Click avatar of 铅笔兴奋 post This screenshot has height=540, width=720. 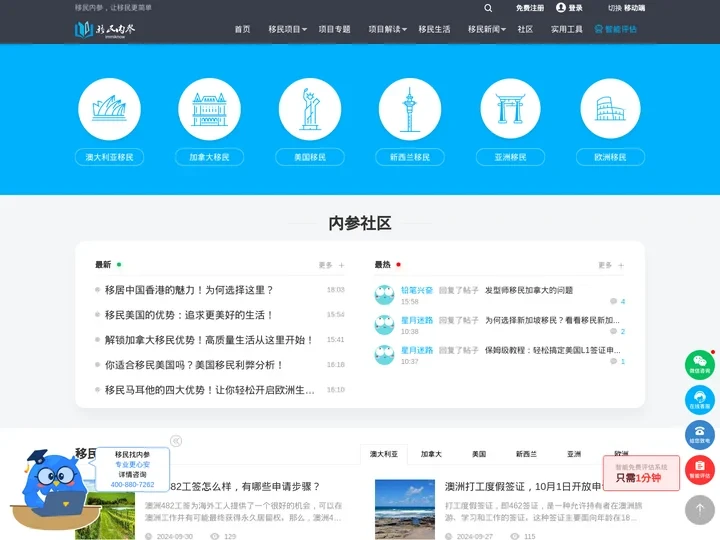pos(384,295)
